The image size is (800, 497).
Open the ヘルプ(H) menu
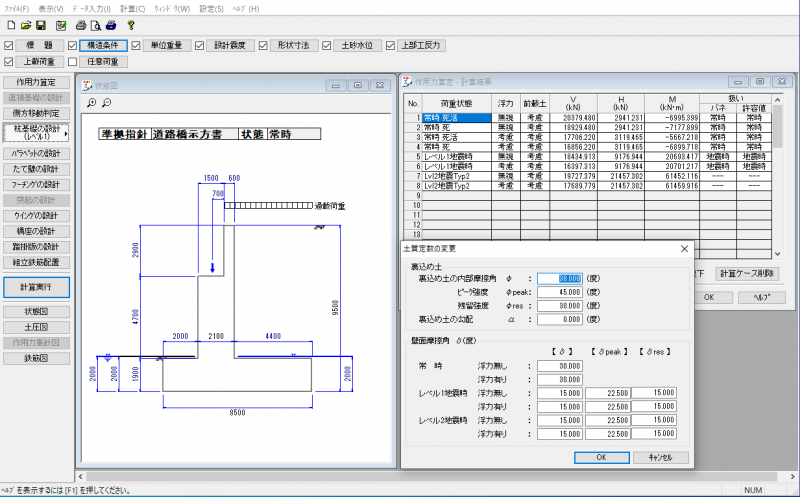(246, 9)
